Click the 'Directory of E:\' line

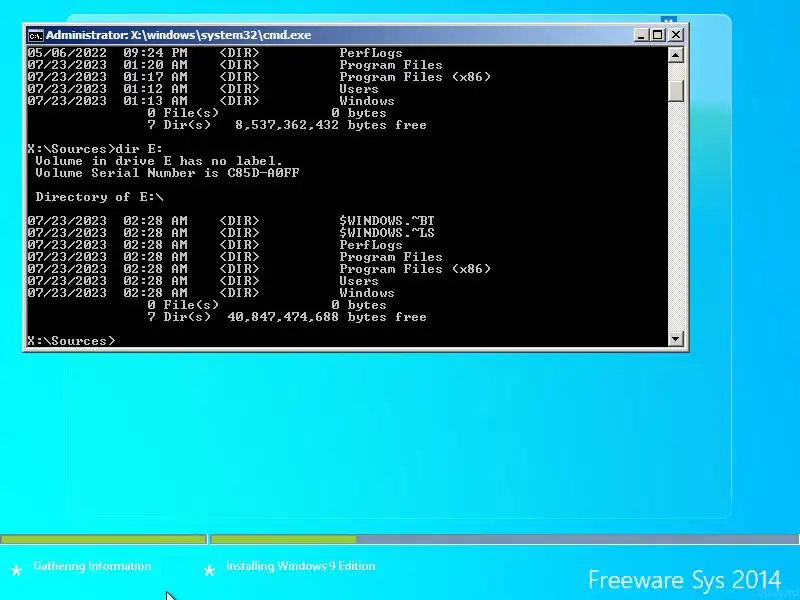[99, 197]
